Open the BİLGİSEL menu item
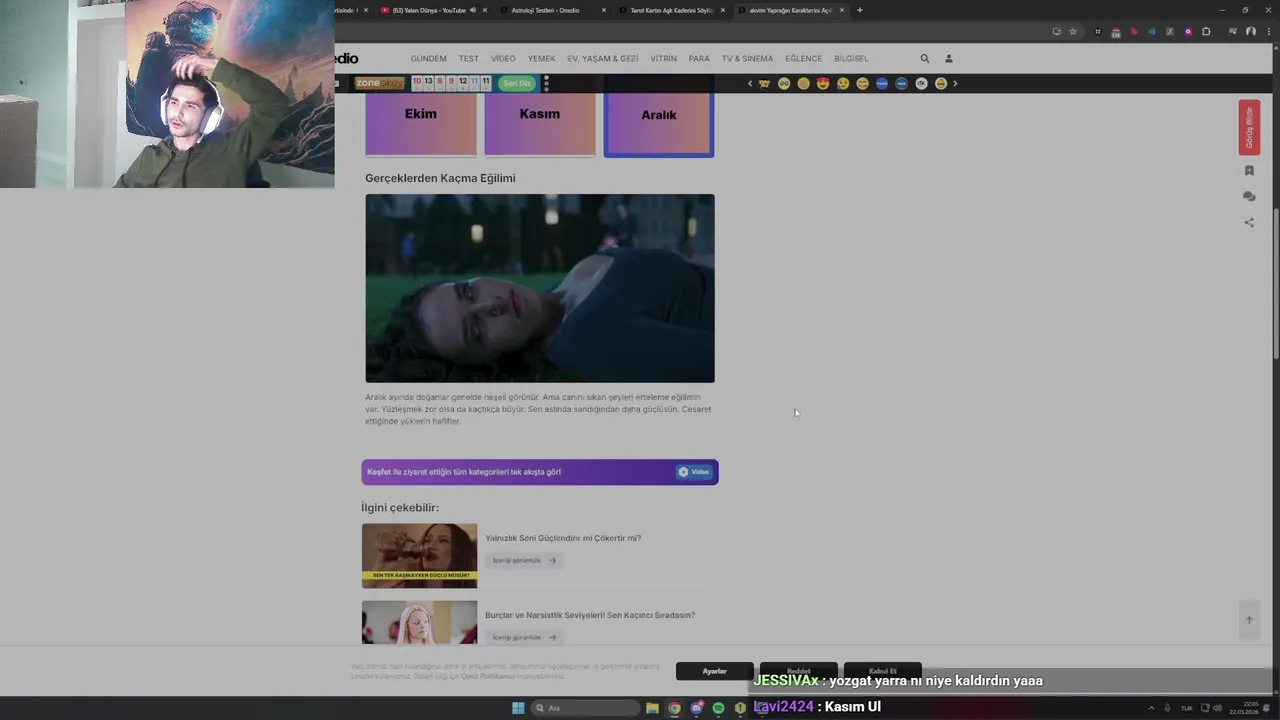 coord(851,59)
